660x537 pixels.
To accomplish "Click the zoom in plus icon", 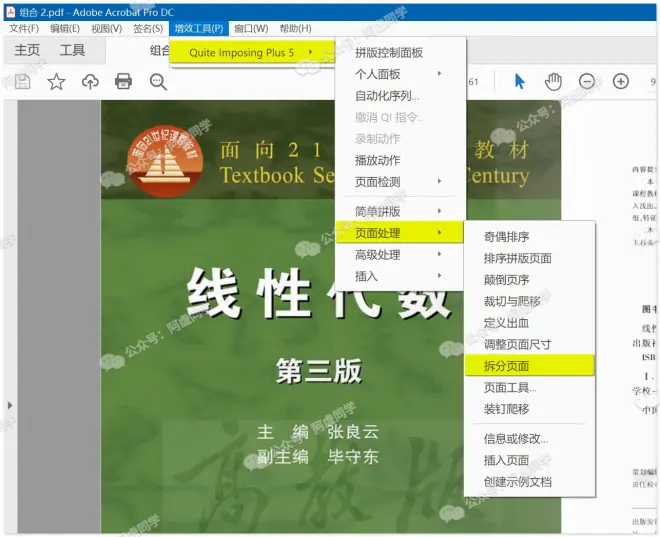I will [621, 81].
